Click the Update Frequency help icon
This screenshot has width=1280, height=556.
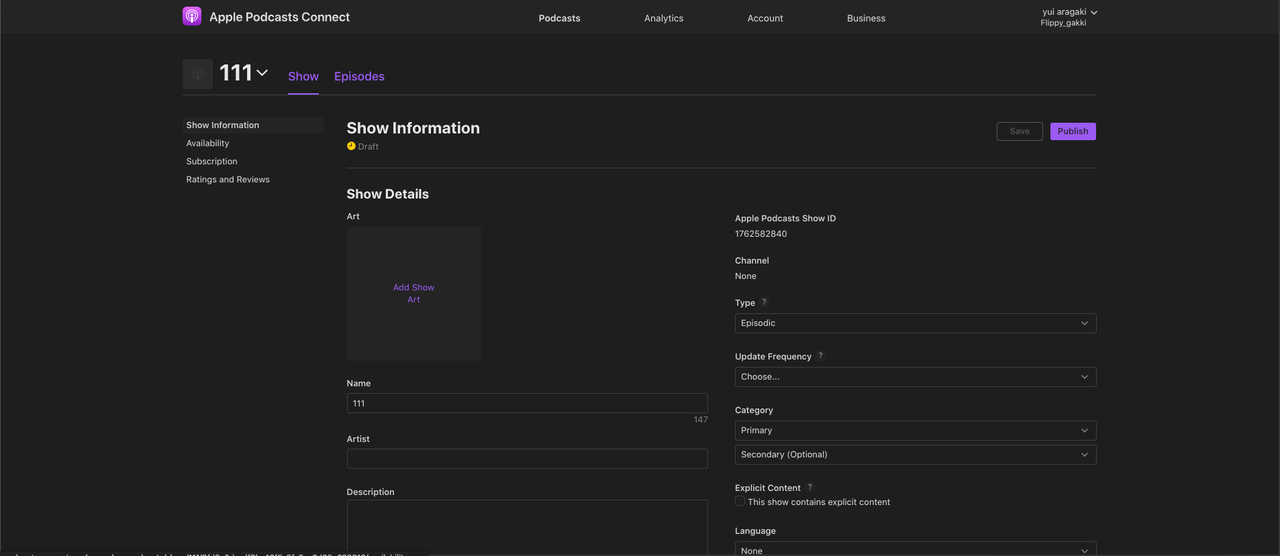click(821, 356)
